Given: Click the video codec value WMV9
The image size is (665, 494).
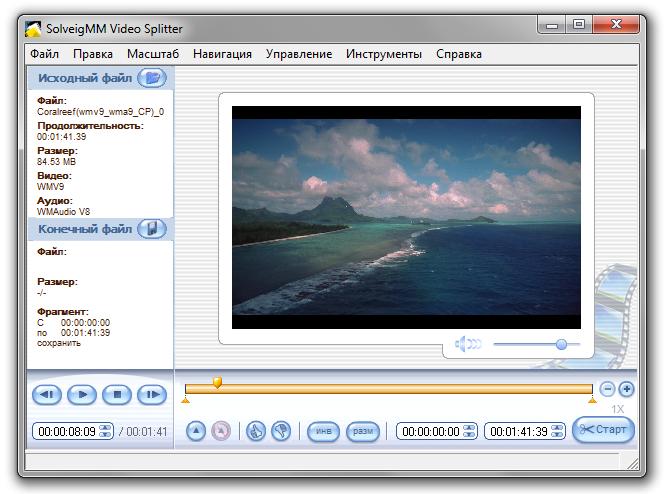Looking at the screenshot, I should pos(50,187).
